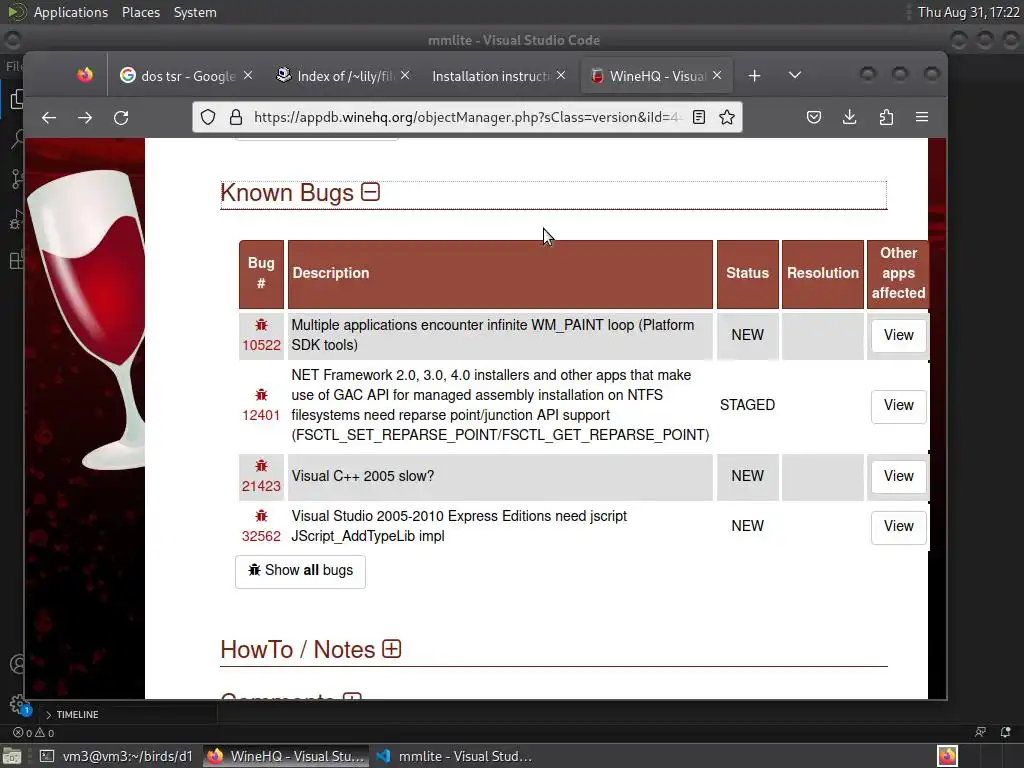The height and width of the screenshot is (768, 1024).
Task: Click show desktop icon in bottom panel
Action: click(12, 756)
